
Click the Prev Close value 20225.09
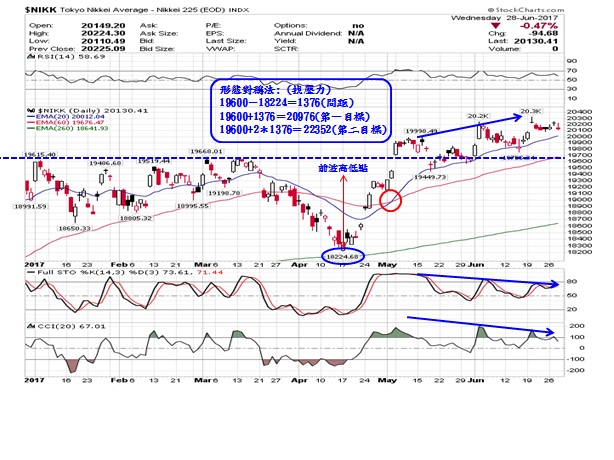coord(103,49)
